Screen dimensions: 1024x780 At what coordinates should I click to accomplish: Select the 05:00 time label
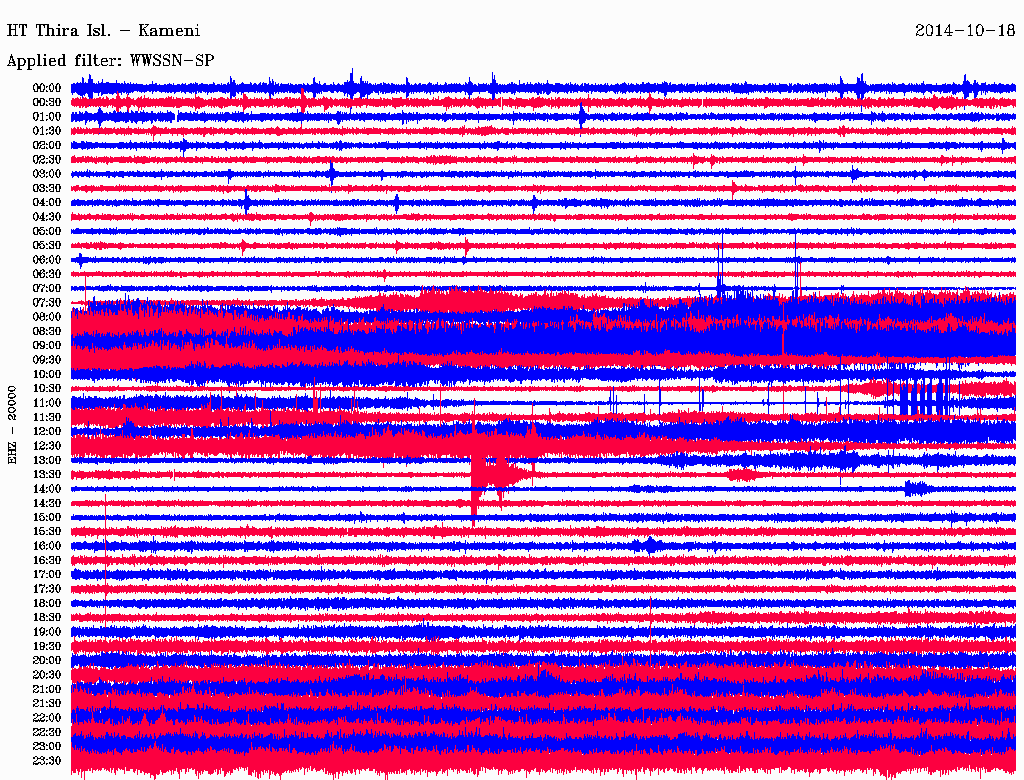pyautogui.click(x=47, y=231)
